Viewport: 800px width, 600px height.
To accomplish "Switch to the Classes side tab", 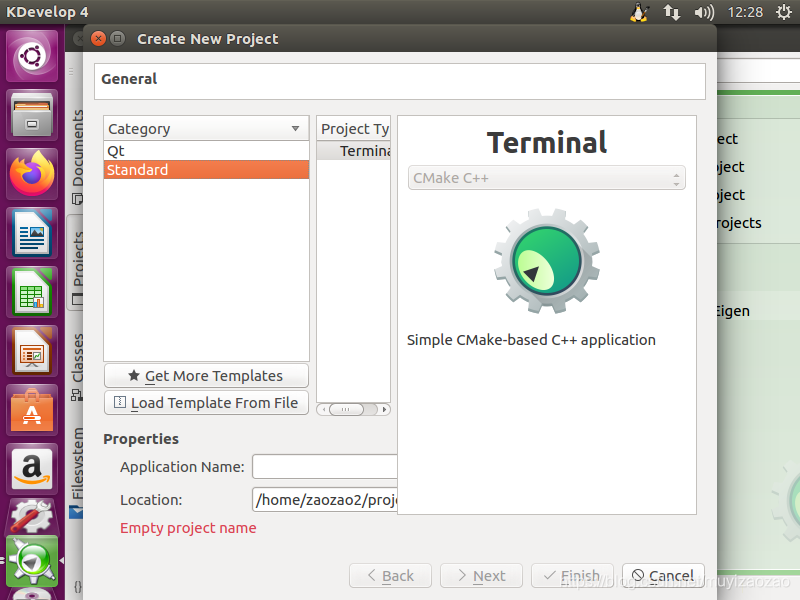I will tap(78, 366).
